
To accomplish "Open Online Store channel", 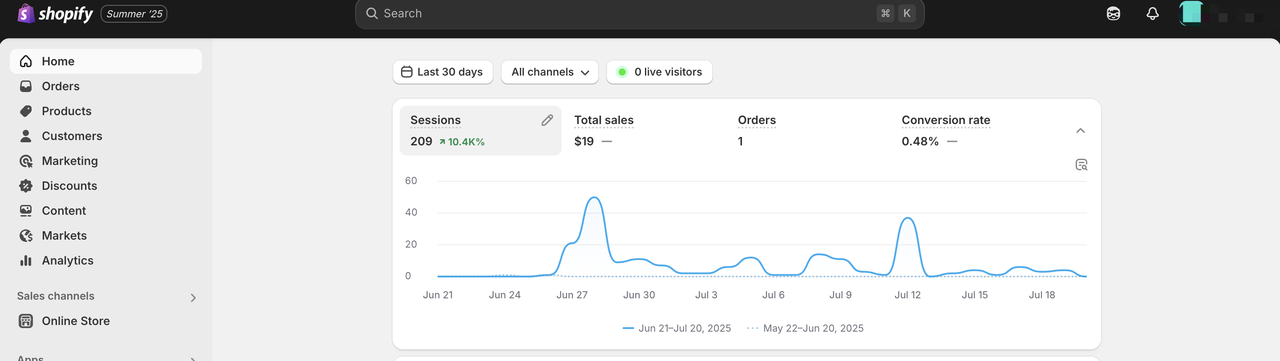I will click(106, 321).
